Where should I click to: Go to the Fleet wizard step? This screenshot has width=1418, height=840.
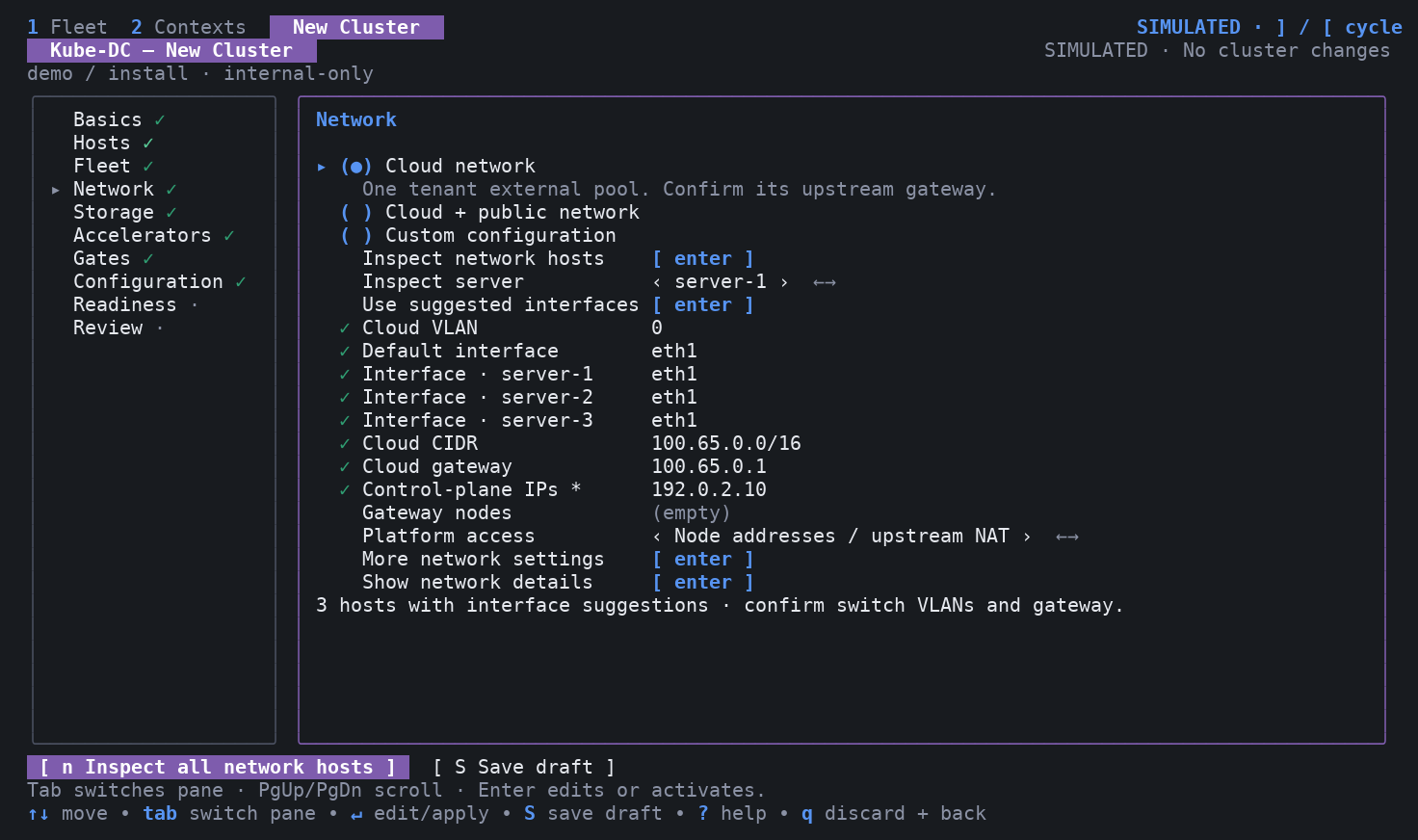coord(114,166)
